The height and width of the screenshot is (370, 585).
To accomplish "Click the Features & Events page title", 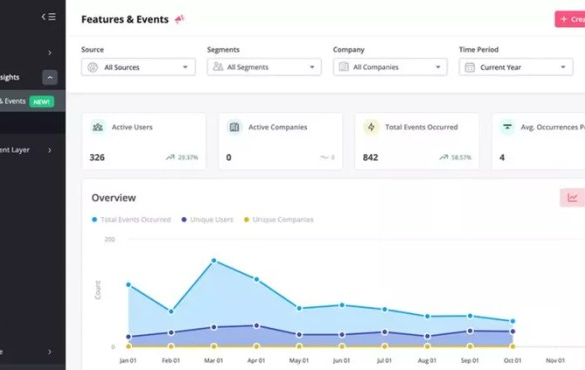I will tap(125, 19).
